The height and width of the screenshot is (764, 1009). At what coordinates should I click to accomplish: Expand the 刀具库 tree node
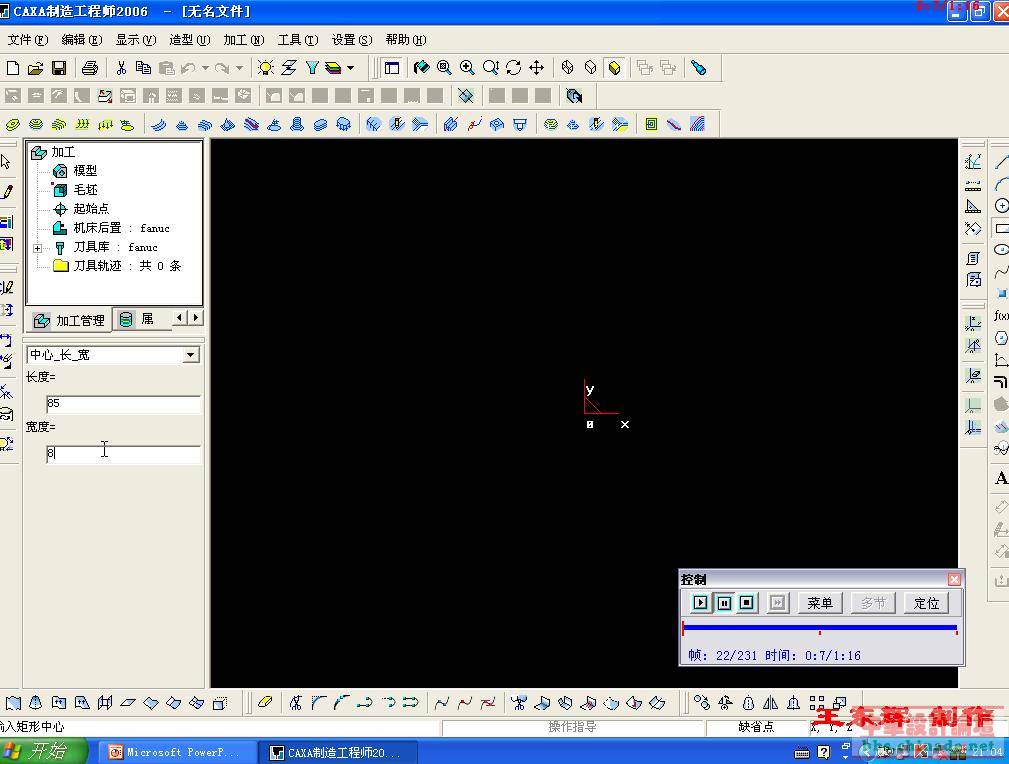pos(37,248)
